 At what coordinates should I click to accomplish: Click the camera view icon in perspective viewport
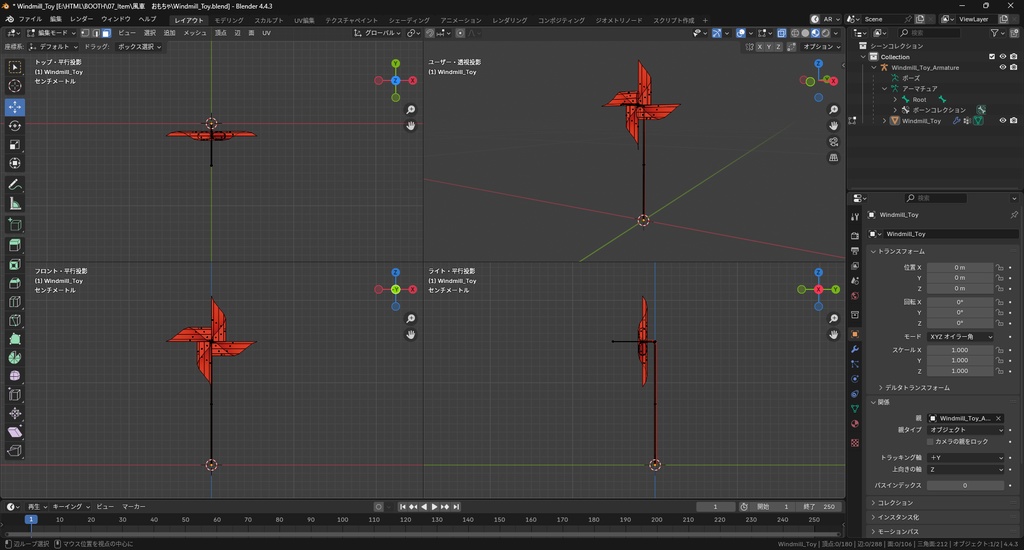pos(833,142)
